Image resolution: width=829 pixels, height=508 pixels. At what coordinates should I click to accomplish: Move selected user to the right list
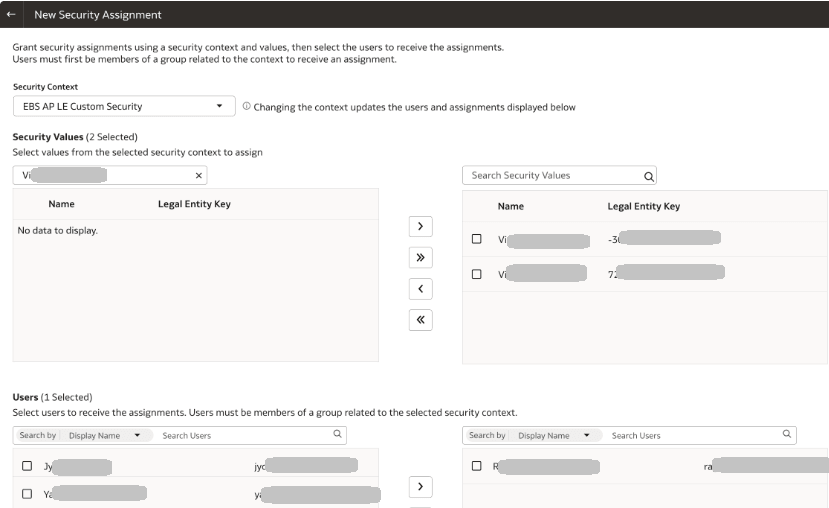pyautogui.click(x=420, y=487)
